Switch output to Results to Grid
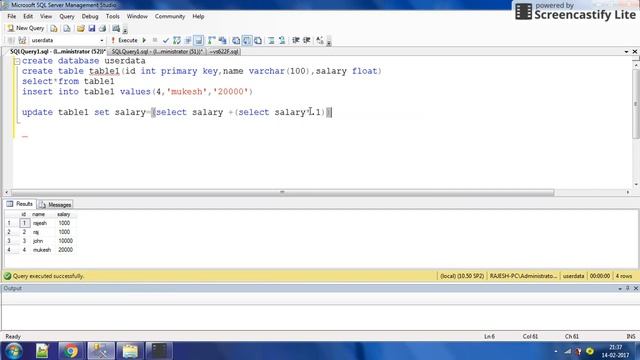This screenshot has width=640, height=360. (247, 40)
